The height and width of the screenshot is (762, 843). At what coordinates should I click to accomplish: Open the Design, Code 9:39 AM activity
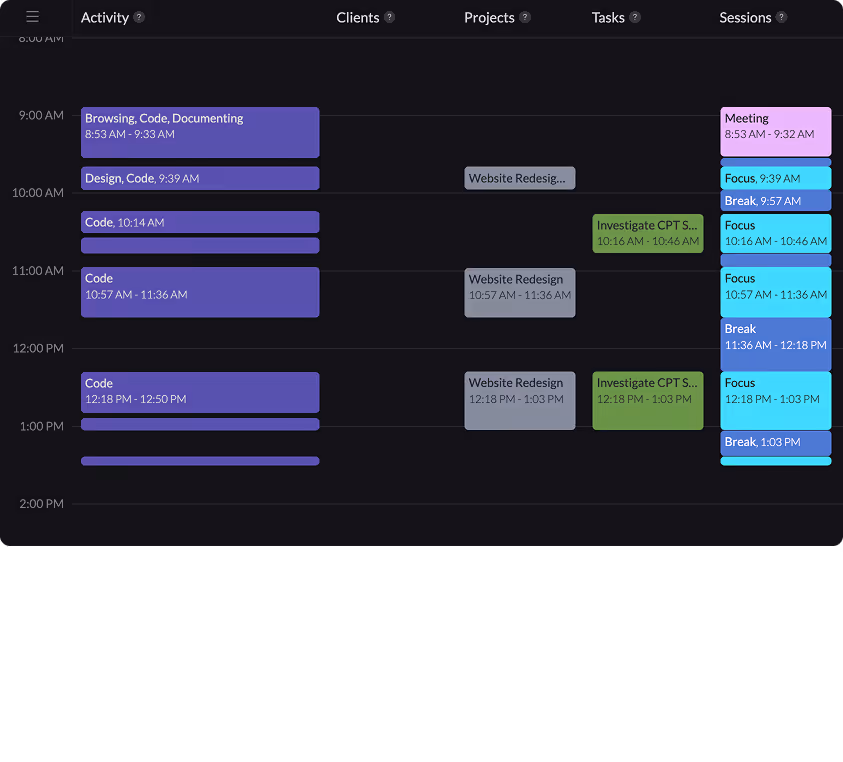200,178
